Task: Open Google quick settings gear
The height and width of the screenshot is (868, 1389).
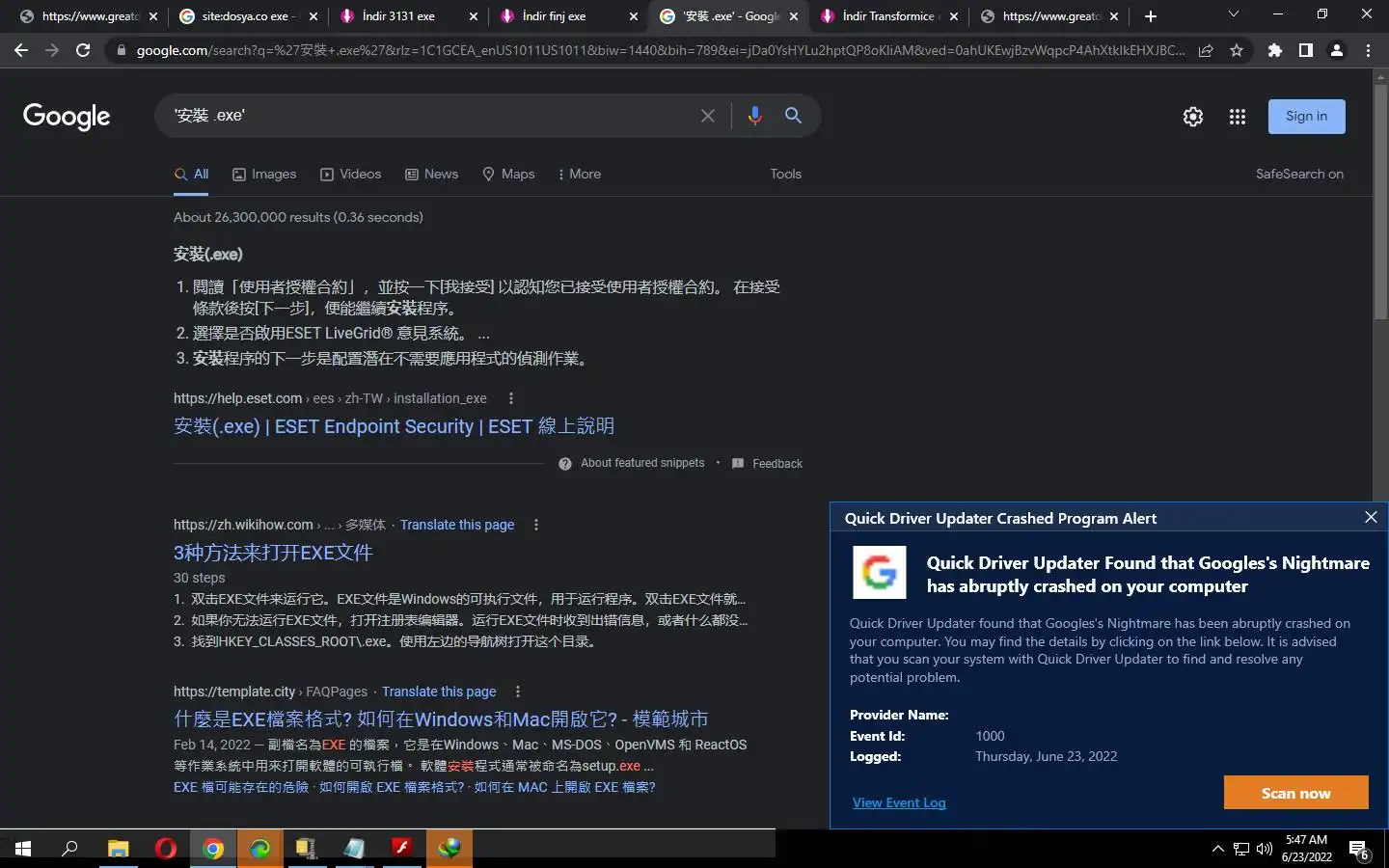Action: coord(1193,117)
